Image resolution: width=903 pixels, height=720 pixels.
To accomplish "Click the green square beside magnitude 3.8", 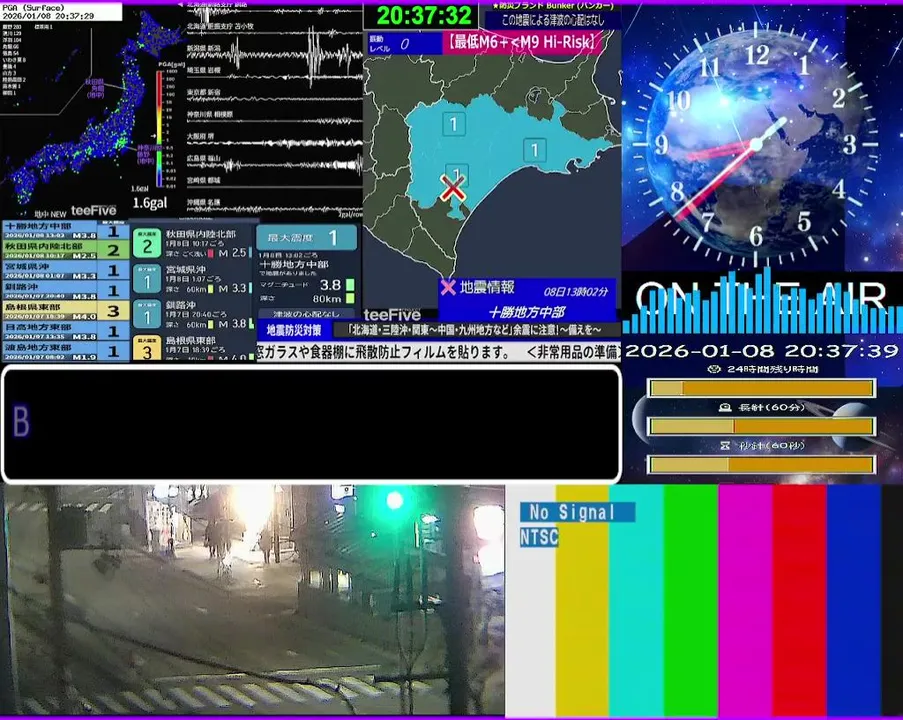I will pyautogui.click(x=350, y=285).
